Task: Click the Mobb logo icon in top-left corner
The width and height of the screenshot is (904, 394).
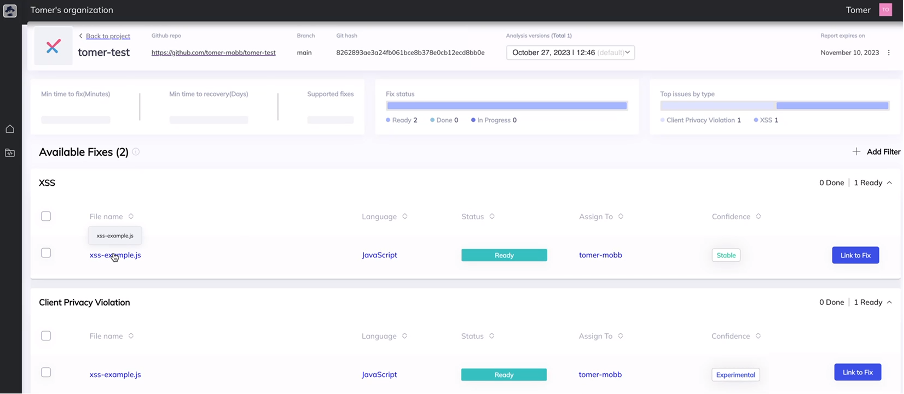Action: tap(10, 10)
